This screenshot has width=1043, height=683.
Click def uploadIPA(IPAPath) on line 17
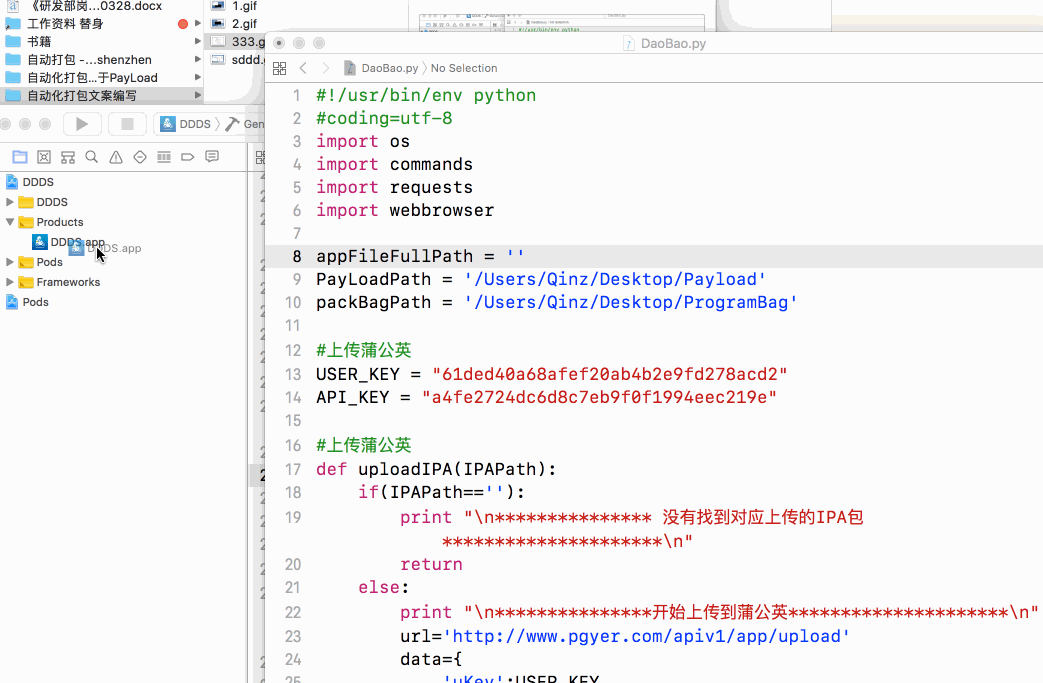coord(436,469)
